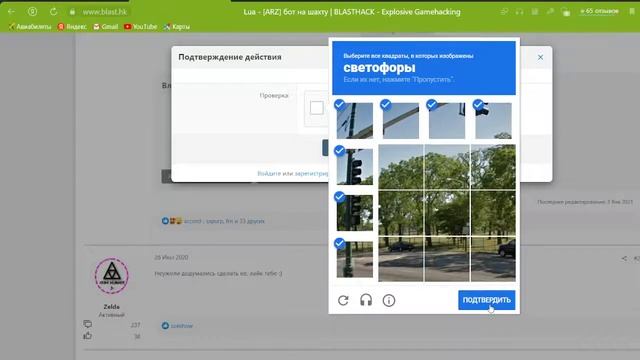The height and width of the screenshot is (360, 640).
Task: Open the Gmail bookmark
Action: (x=106, y=27)
